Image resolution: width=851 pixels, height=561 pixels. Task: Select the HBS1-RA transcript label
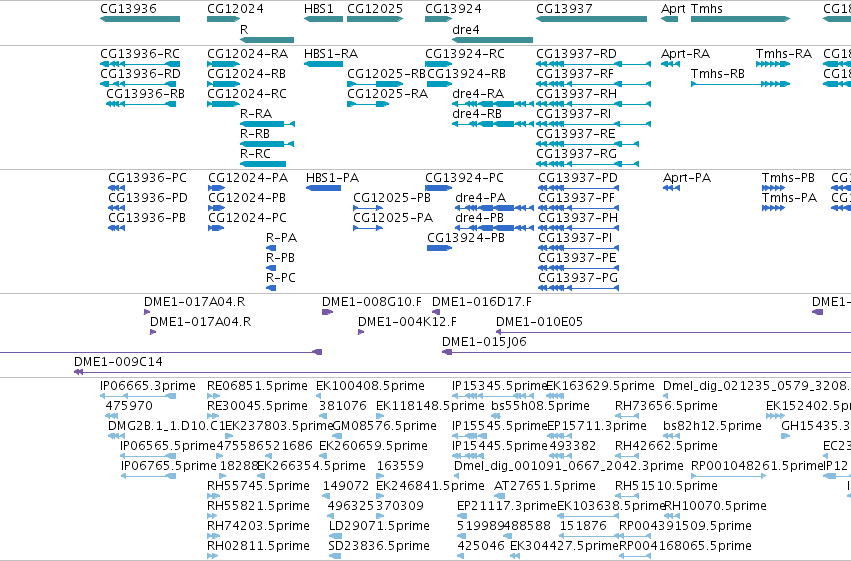pos(331,54)
